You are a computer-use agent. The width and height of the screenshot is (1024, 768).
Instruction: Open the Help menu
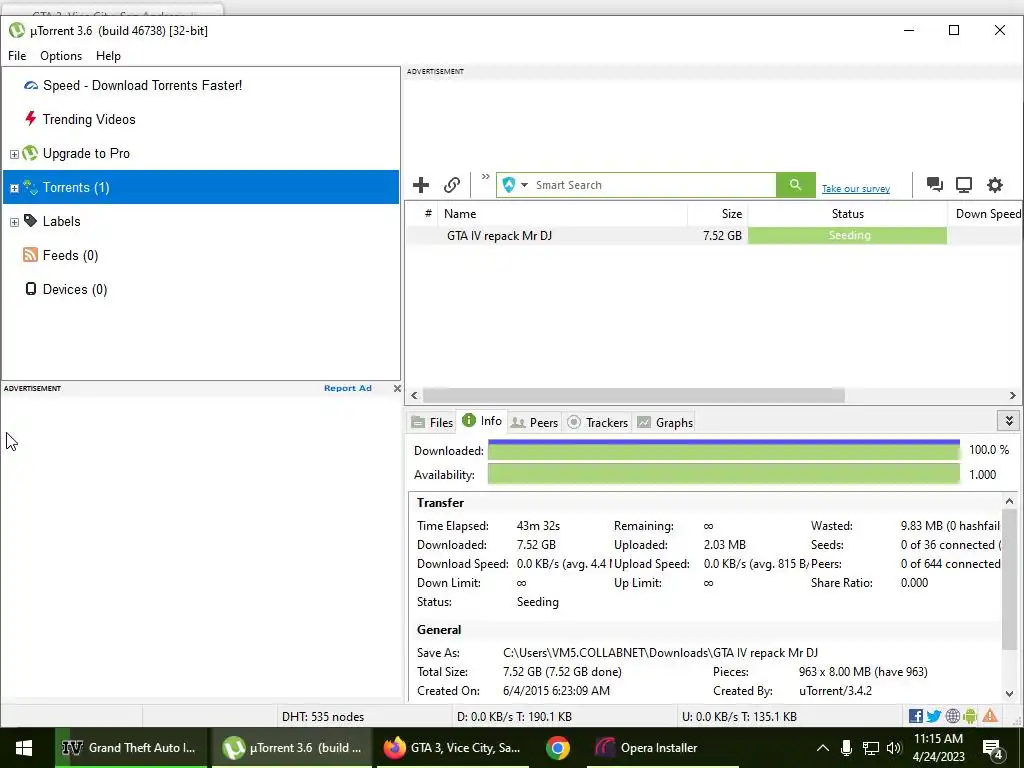(x=108, y=56)
